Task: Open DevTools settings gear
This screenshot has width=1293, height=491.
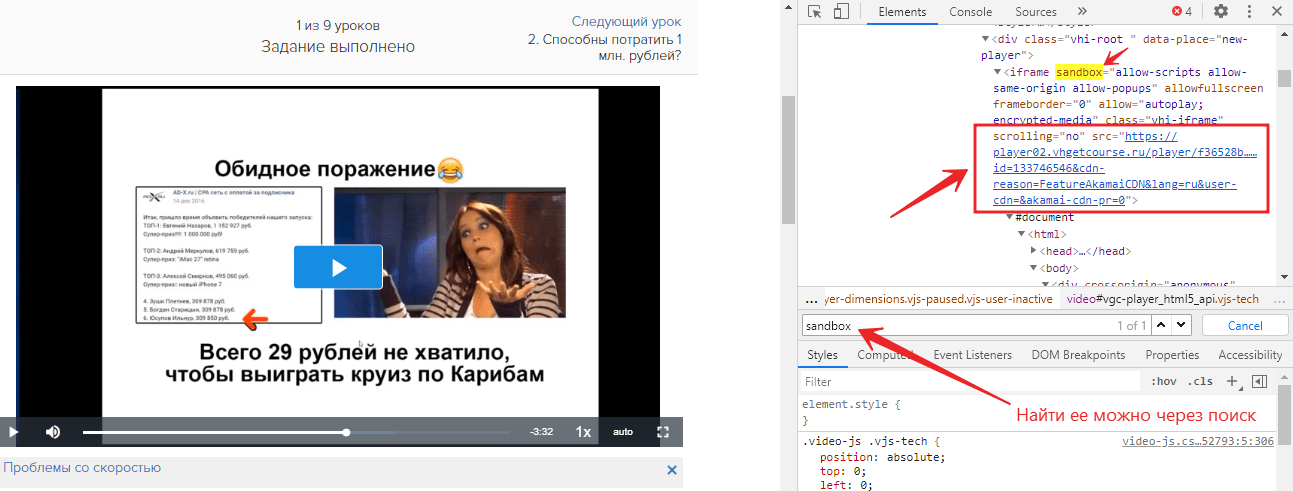Action: pyautogui.click(x=1221, y=12)
